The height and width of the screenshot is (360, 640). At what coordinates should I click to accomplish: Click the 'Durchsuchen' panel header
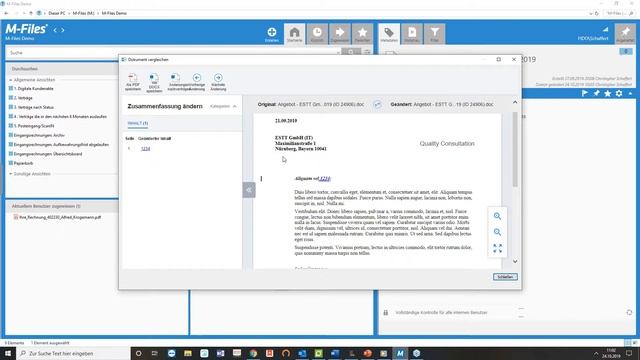(x=62, y=69)
